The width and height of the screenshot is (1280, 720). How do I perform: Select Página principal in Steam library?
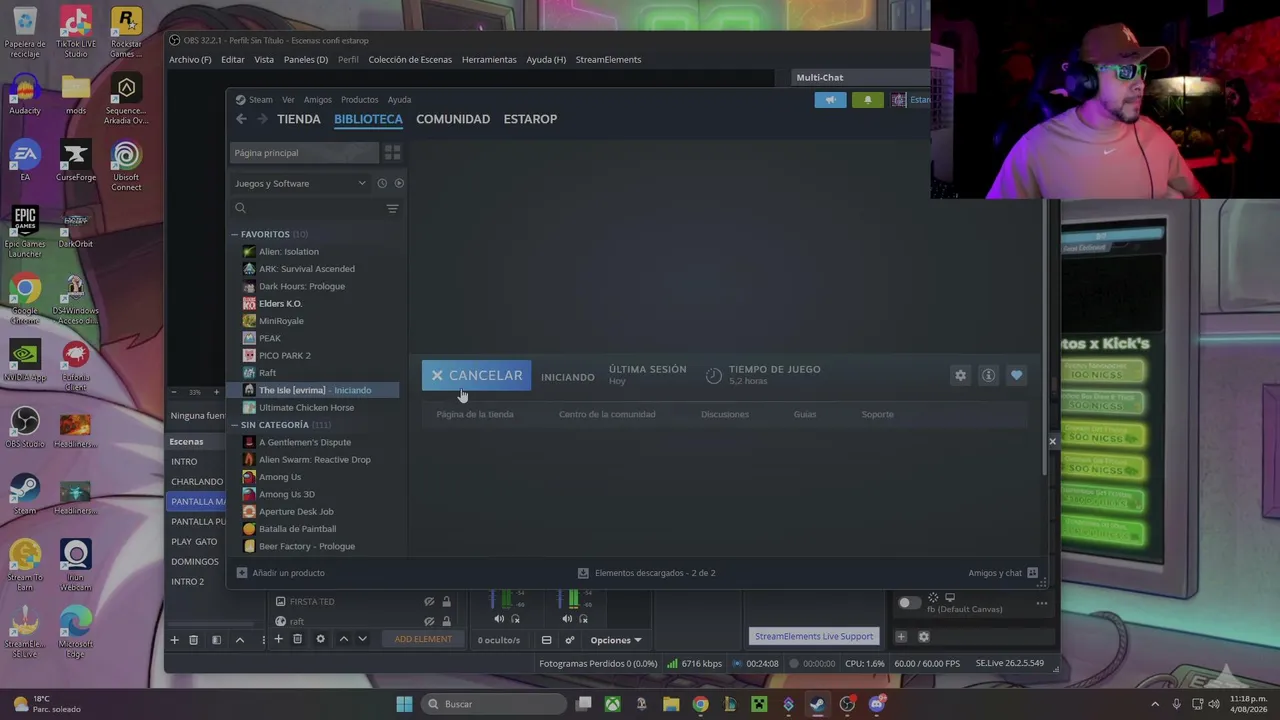304,153
